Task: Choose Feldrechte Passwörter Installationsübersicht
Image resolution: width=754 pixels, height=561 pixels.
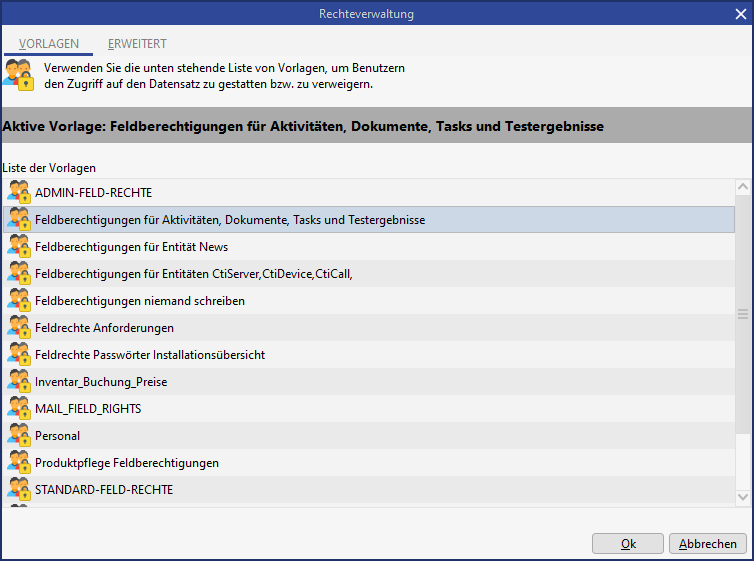Action: pos(149,355)
